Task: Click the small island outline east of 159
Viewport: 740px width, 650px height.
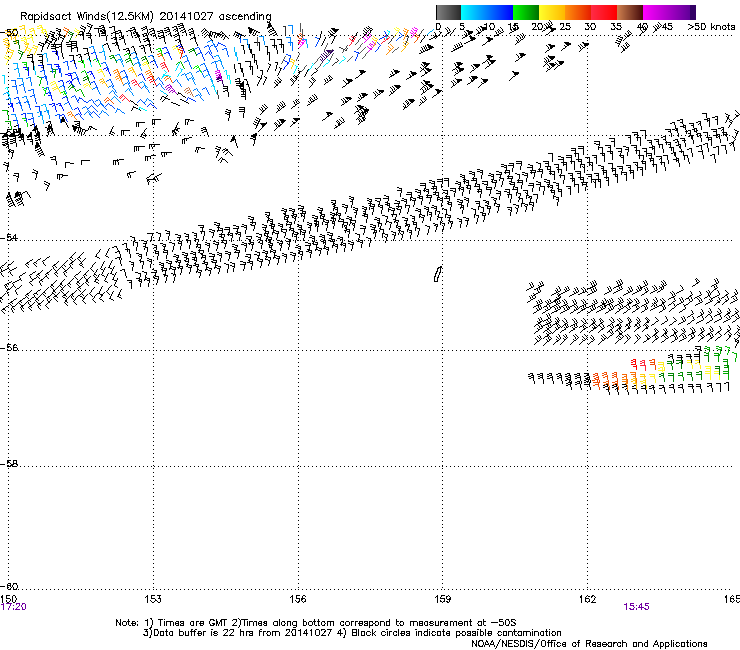Action: click(437, 274)
